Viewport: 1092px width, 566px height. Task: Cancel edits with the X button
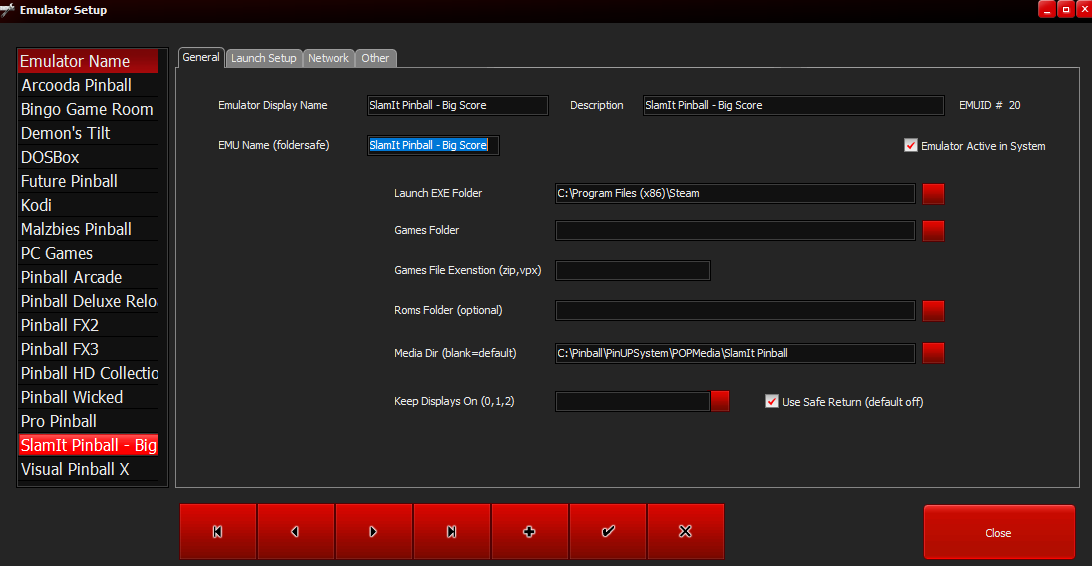pyautogui.click(x=686, y=532)
